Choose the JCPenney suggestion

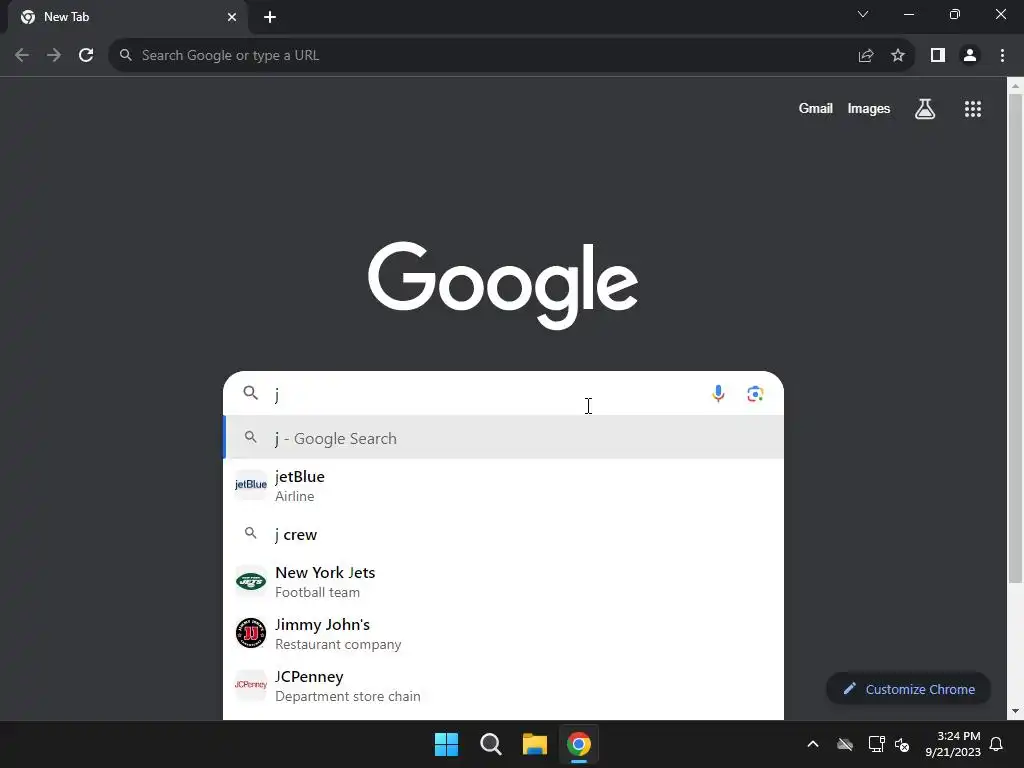coord(504,685)
